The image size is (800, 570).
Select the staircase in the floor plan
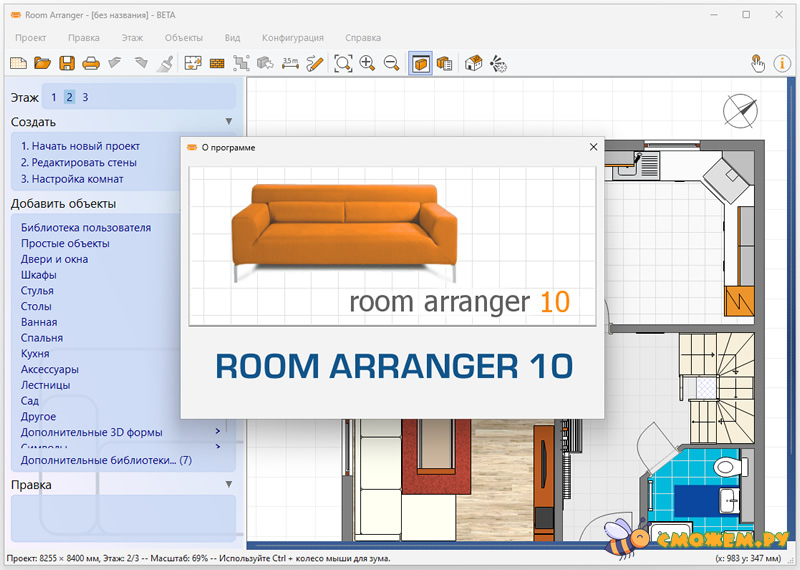[716, 387]
